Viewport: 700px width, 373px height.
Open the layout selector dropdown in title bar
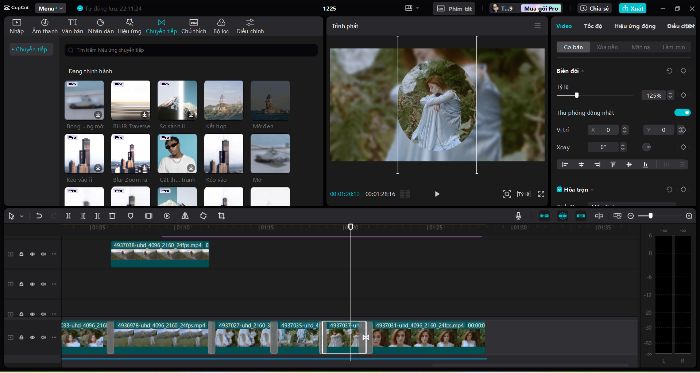(x=412, y=8)
